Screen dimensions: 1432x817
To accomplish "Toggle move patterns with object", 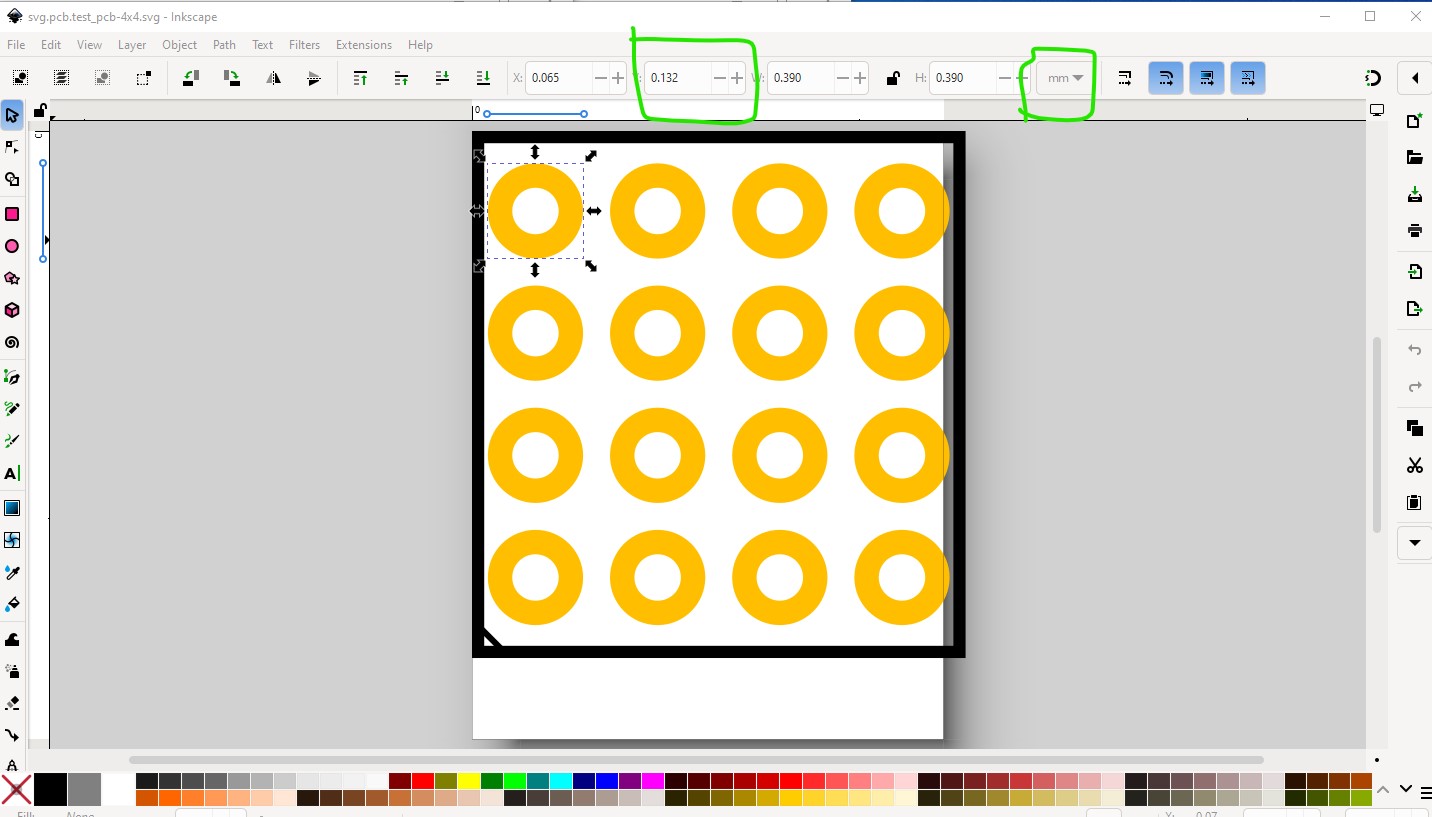I will (x=1248, y=78).
